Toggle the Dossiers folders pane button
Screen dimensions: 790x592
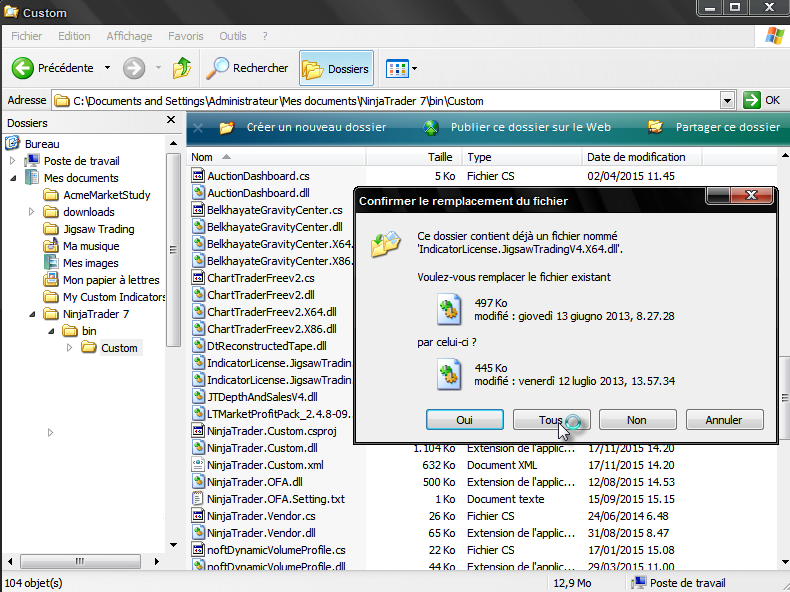(337, 69)
